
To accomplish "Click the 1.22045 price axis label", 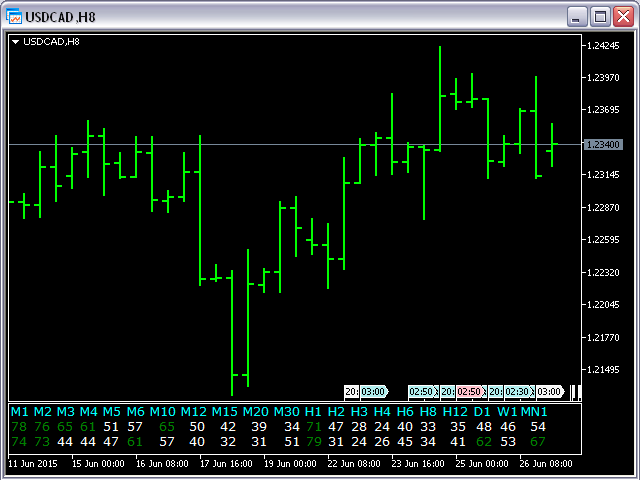I will point(603,304).
